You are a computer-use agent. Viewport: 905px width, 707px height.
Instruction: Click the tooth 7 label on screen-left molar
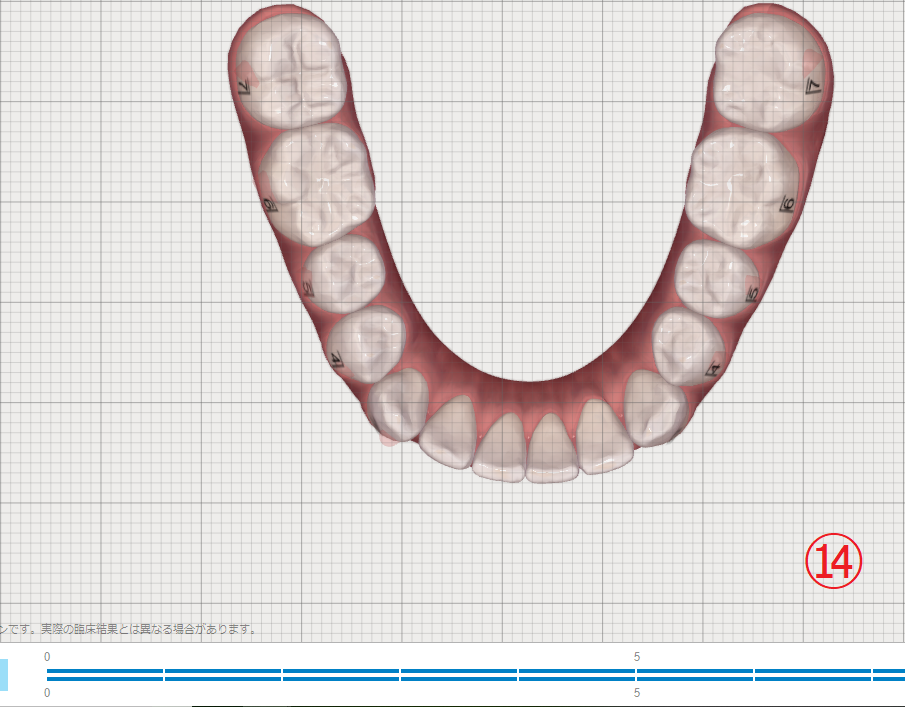[245, 88]
